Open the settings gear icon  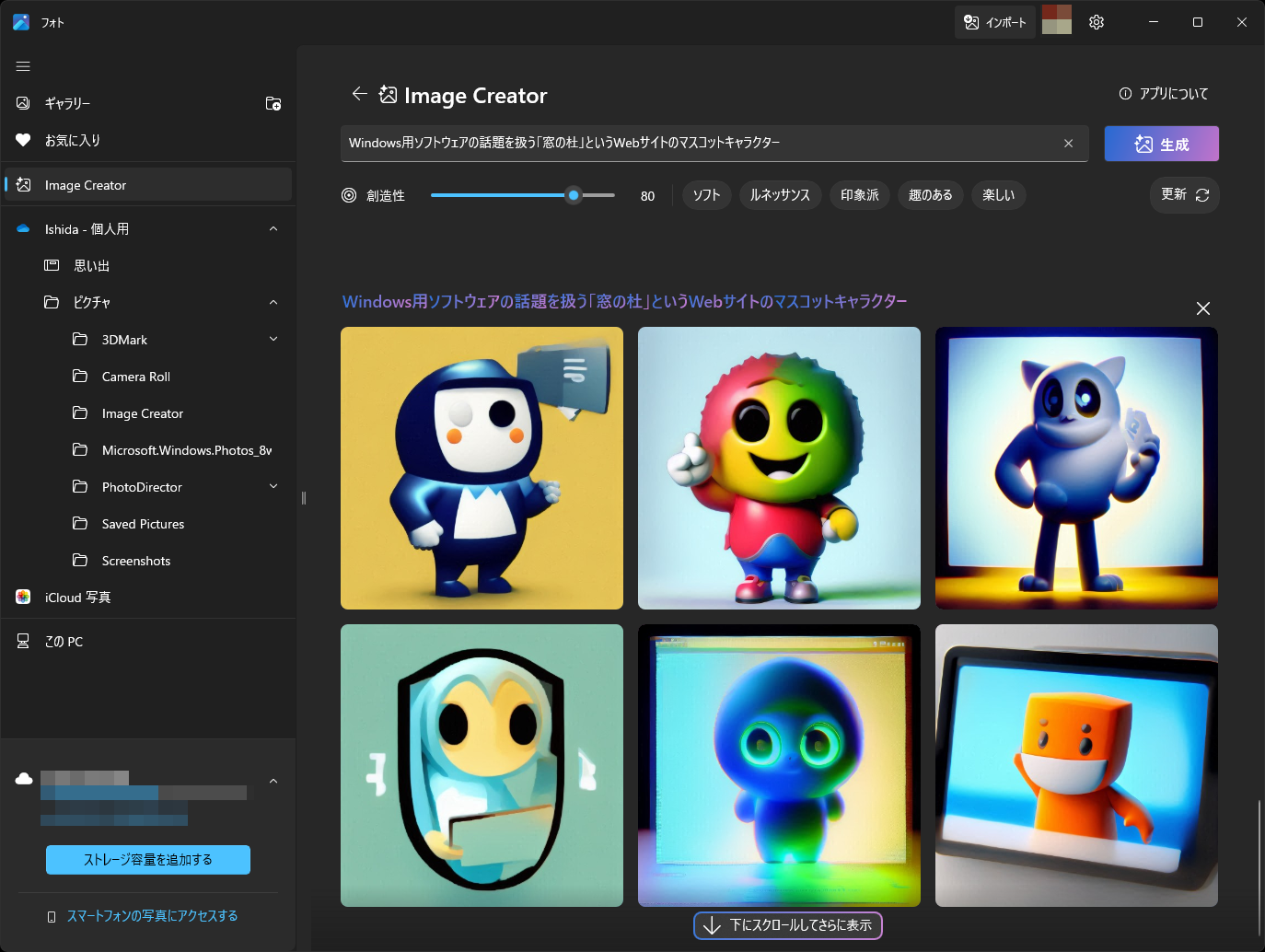[x=1097, y=22]
